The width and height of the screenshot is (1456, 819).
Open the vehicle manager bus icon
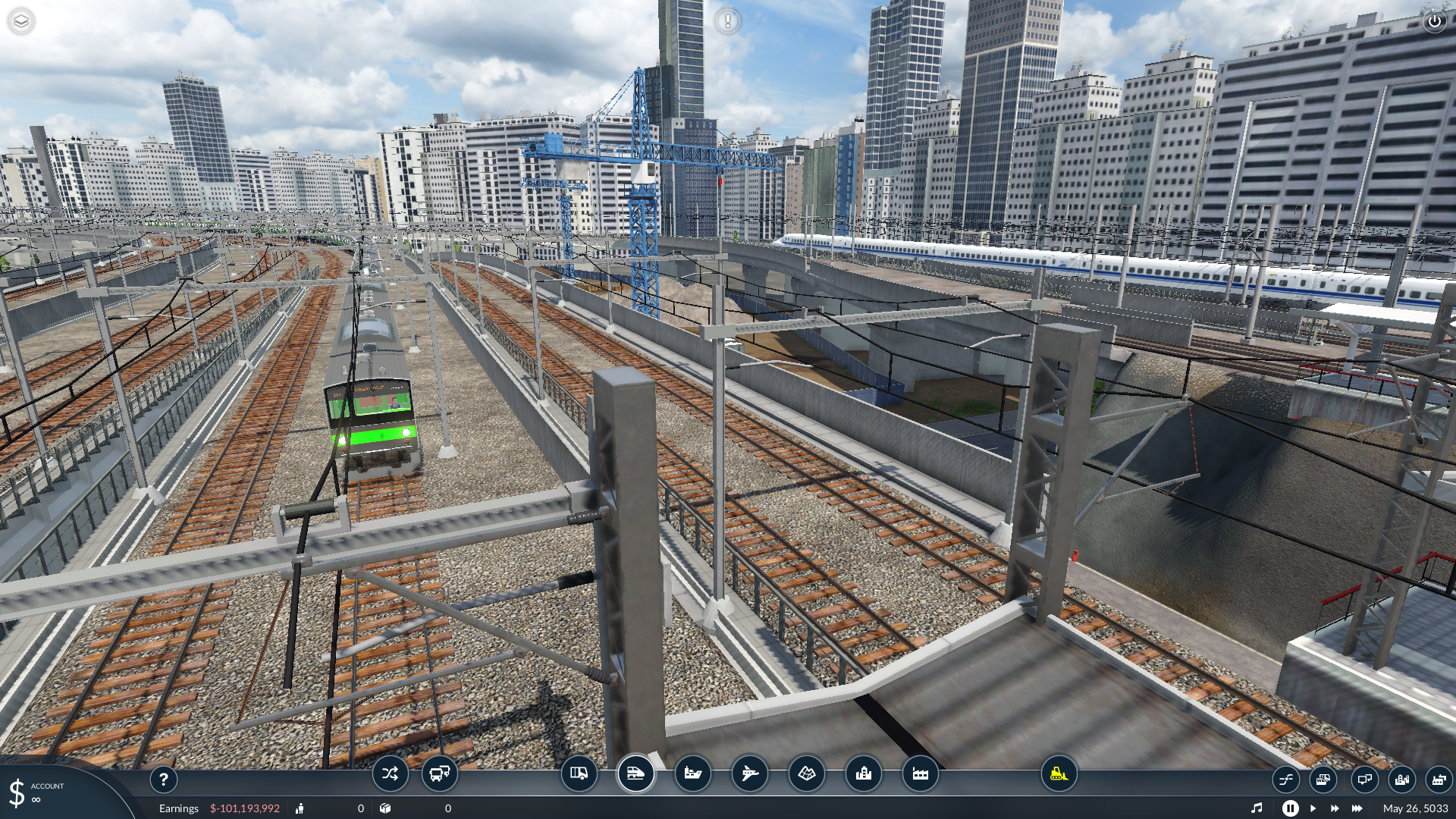pyautogui.click(x=440, y=773)
